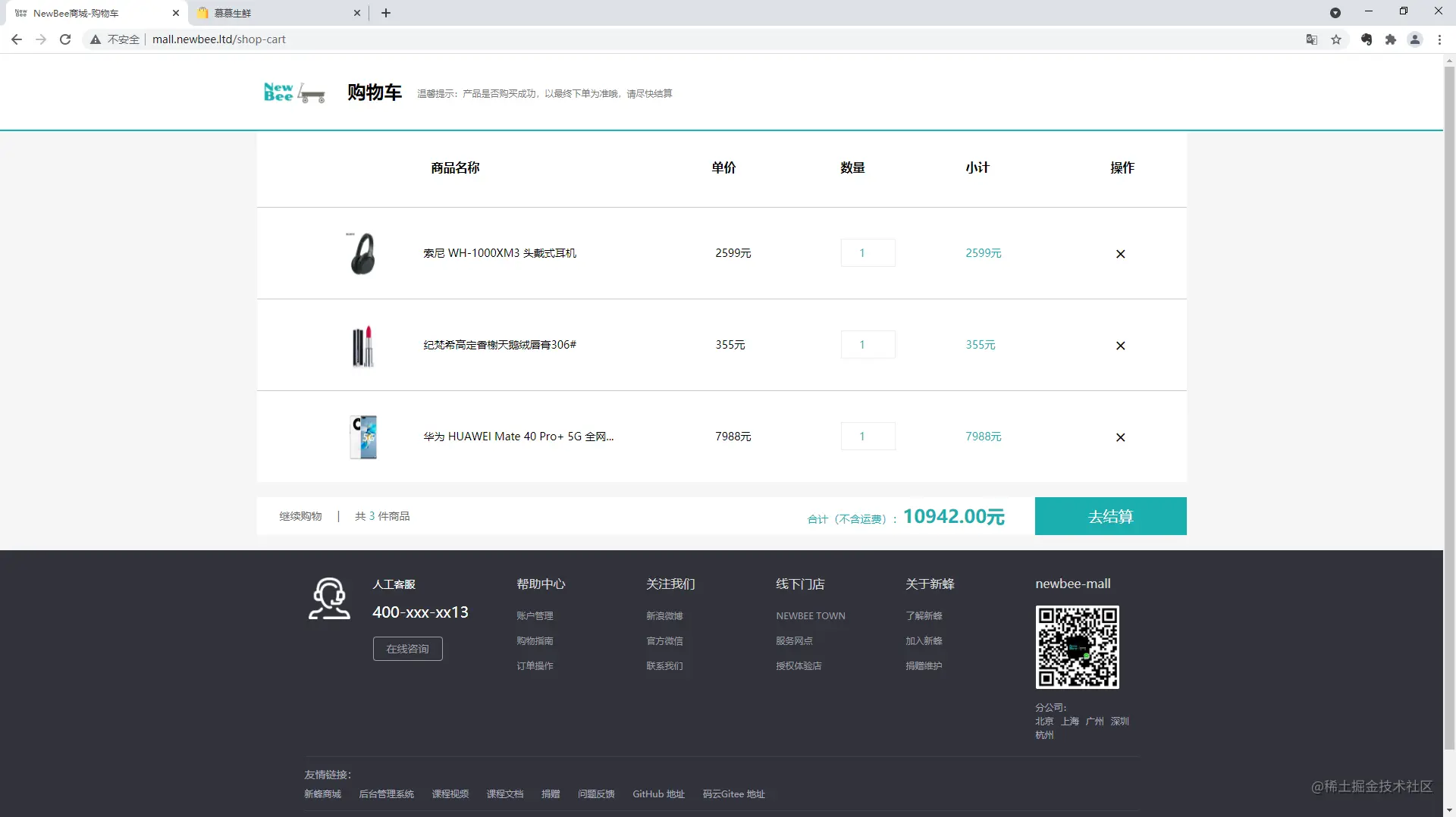Switch to the 慕慕生鲜 tab
Viewport: 1456px width, 817px height.
click(x=277, y=13)
